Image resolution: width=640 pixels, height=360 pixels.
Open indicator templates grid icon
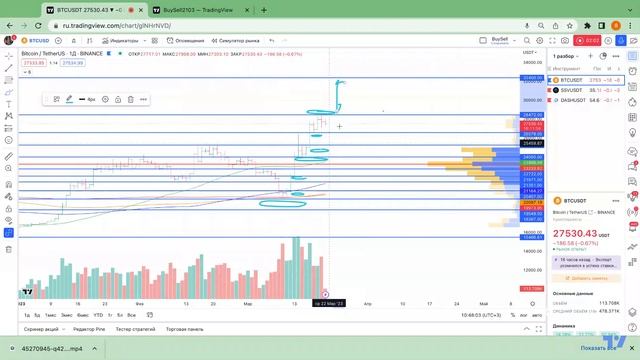point(155,40)
